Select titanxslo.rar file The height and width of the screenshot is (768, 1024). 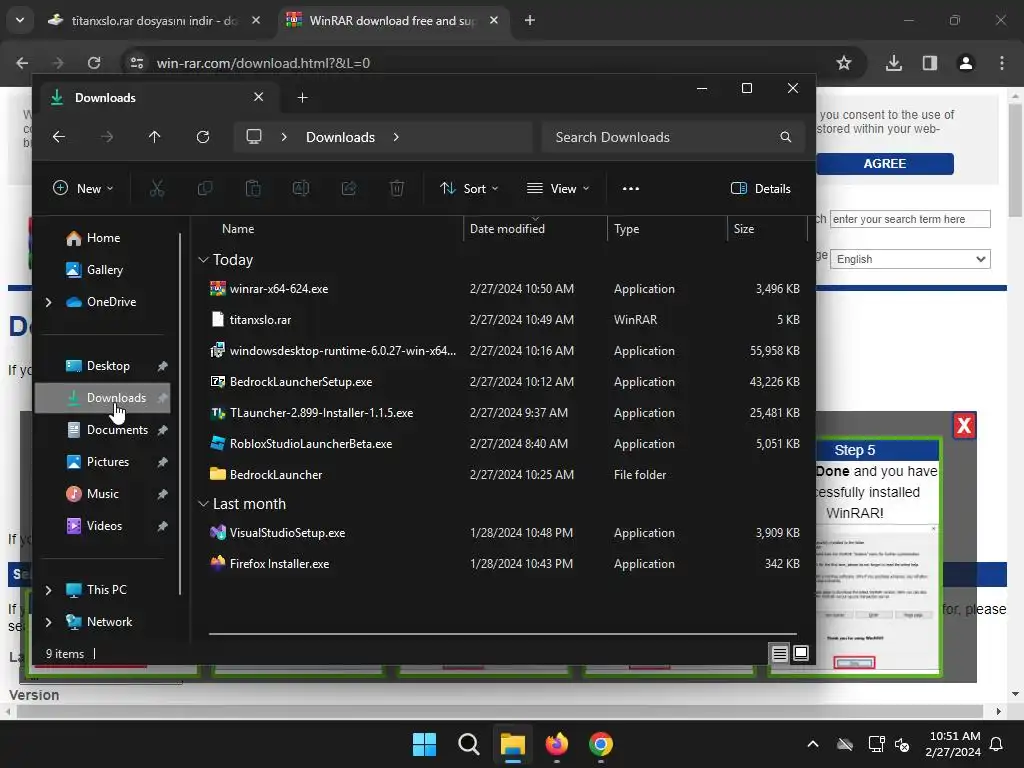[503, 320]
